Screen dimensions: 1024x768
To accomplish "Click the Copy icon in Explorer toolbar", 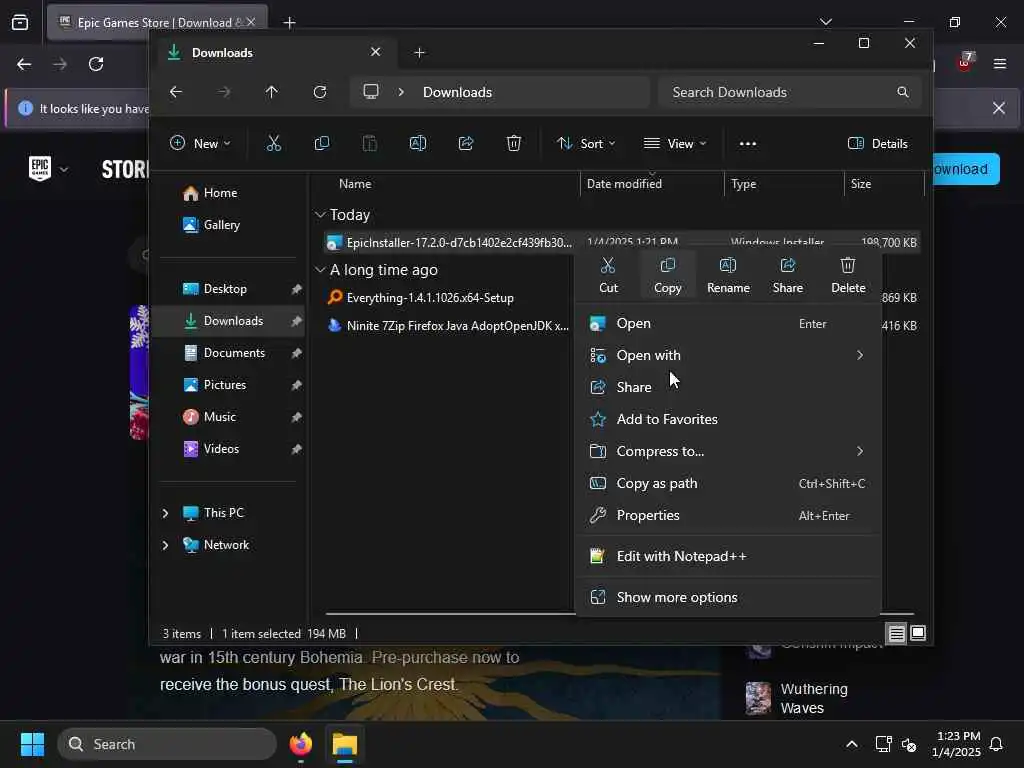I will point(322,143).
